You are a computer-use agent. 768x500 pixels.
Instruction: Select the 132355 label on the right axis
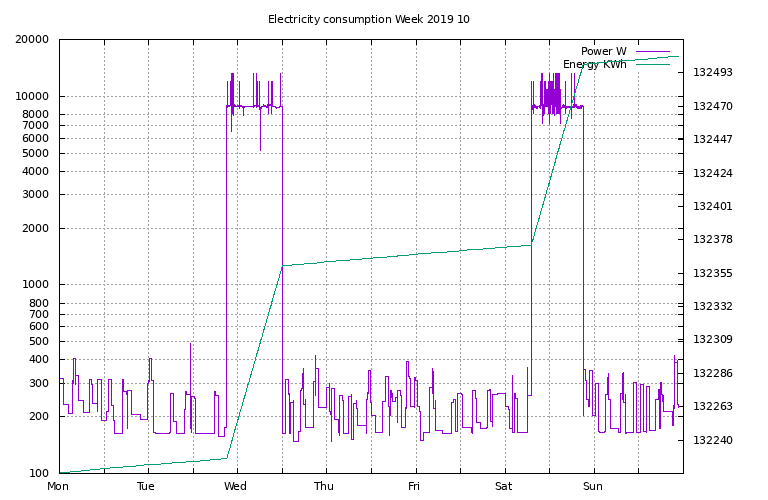pos(713,273)
